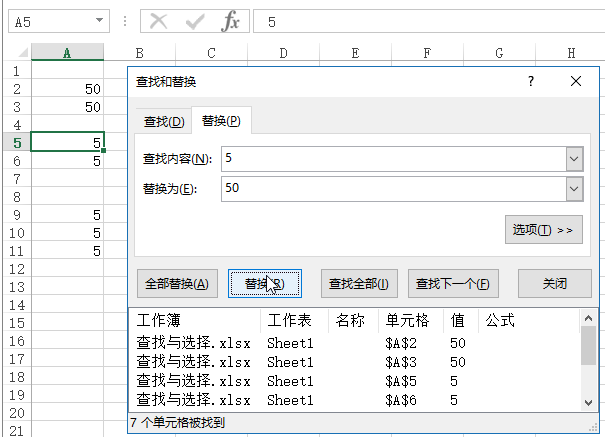Screen dimensions: 605x437
Task: Select the 替换 tab
Action: coord(221,122)
